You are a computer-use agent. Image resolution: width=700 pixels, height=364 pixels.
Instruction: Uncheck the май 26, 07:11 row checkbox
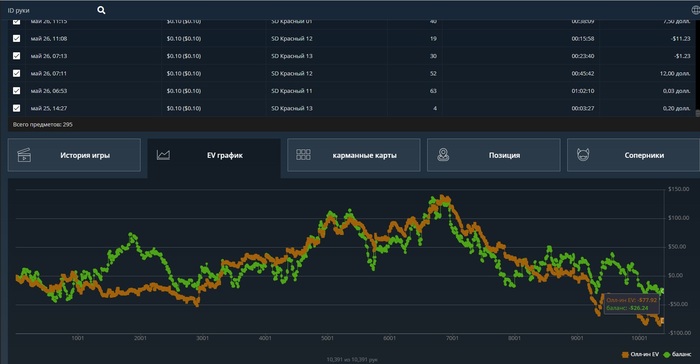(x=17, y=73)
